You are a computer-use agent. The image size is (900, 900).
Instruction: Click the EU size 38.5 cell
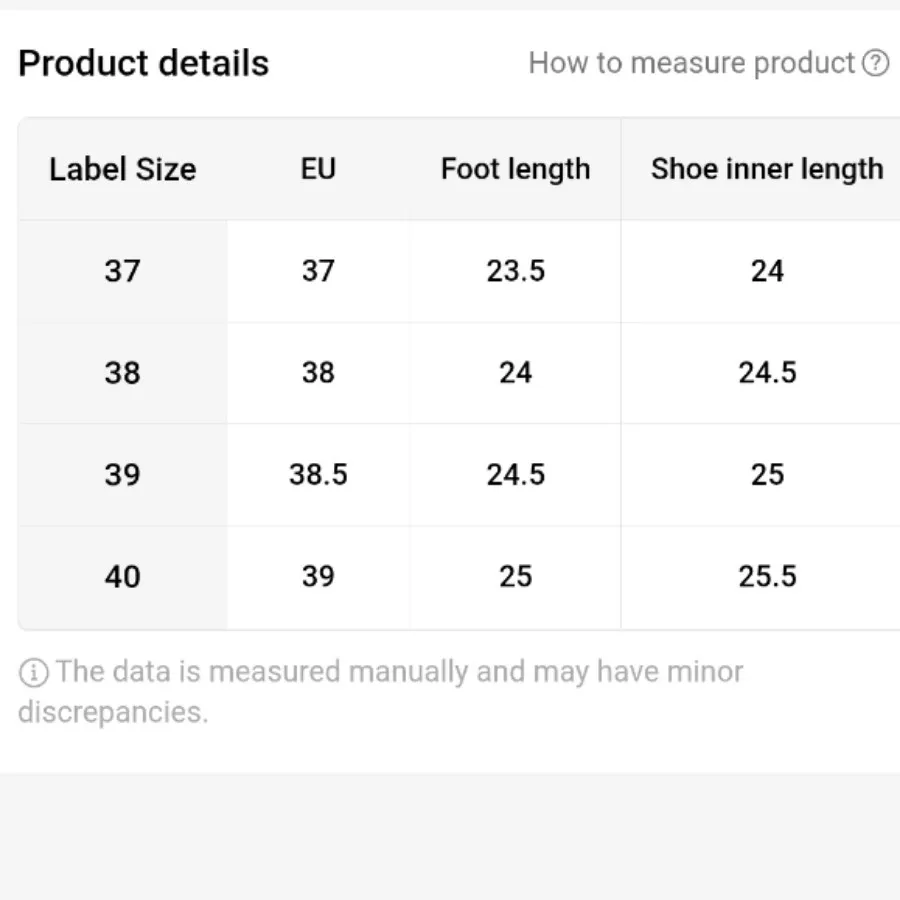pyautogui.click(x=318, y=474)
